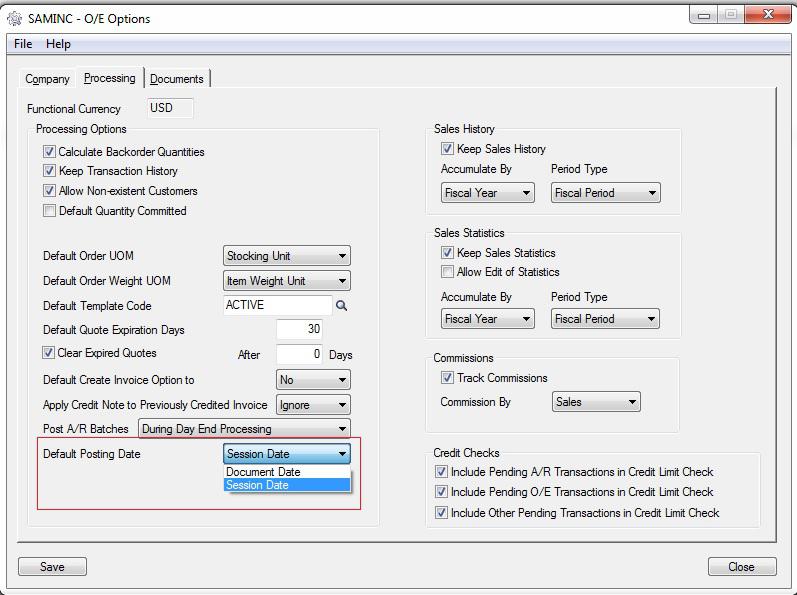797x595 pixels.
Task: Expand Post A/R Batches dropdown
Action: point(244,429)
